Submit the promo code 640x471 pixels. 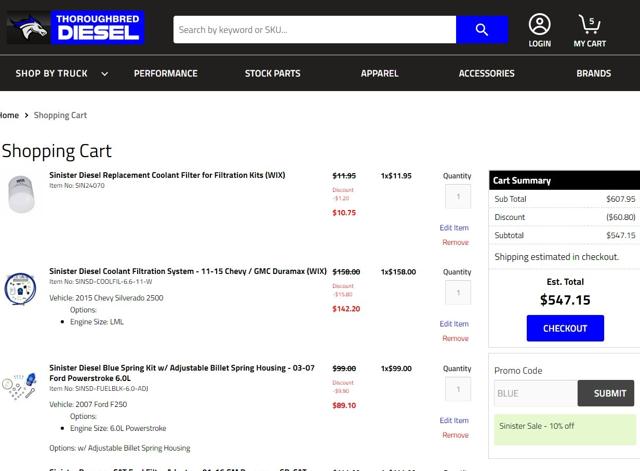point(606,393)
